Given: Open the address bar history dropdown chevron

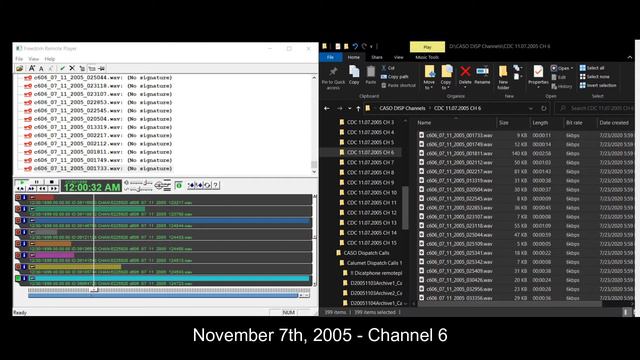Looking at the screenshot, I should tap(531, 109).
